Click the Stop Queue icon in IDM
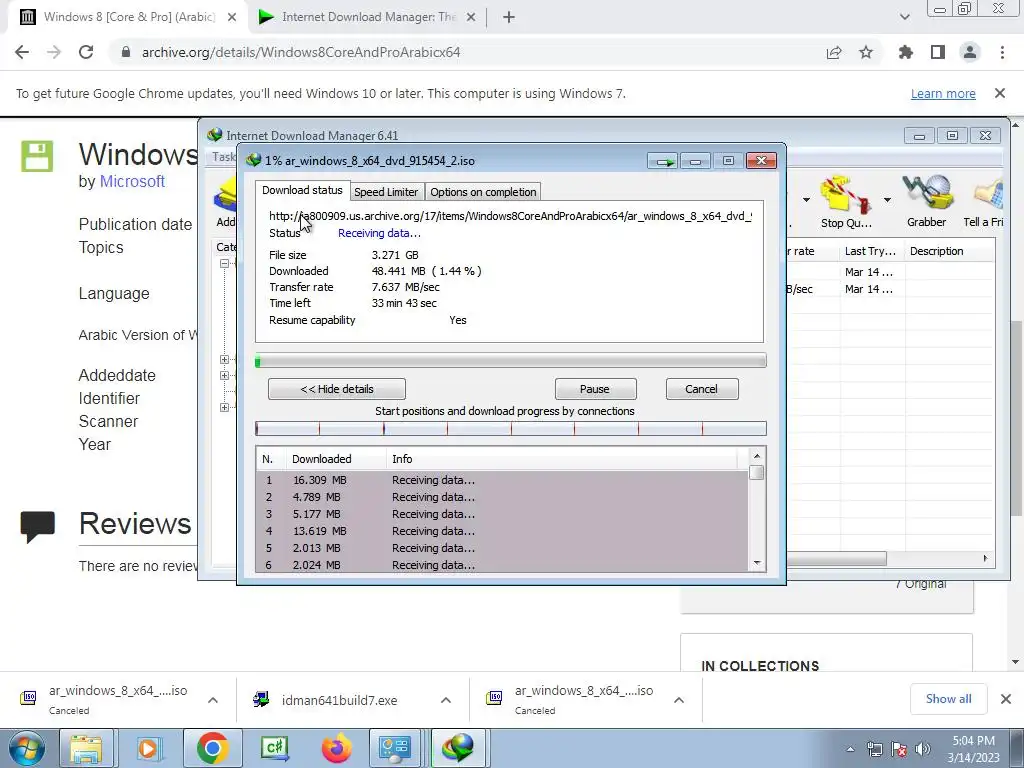 coord(846,201)
